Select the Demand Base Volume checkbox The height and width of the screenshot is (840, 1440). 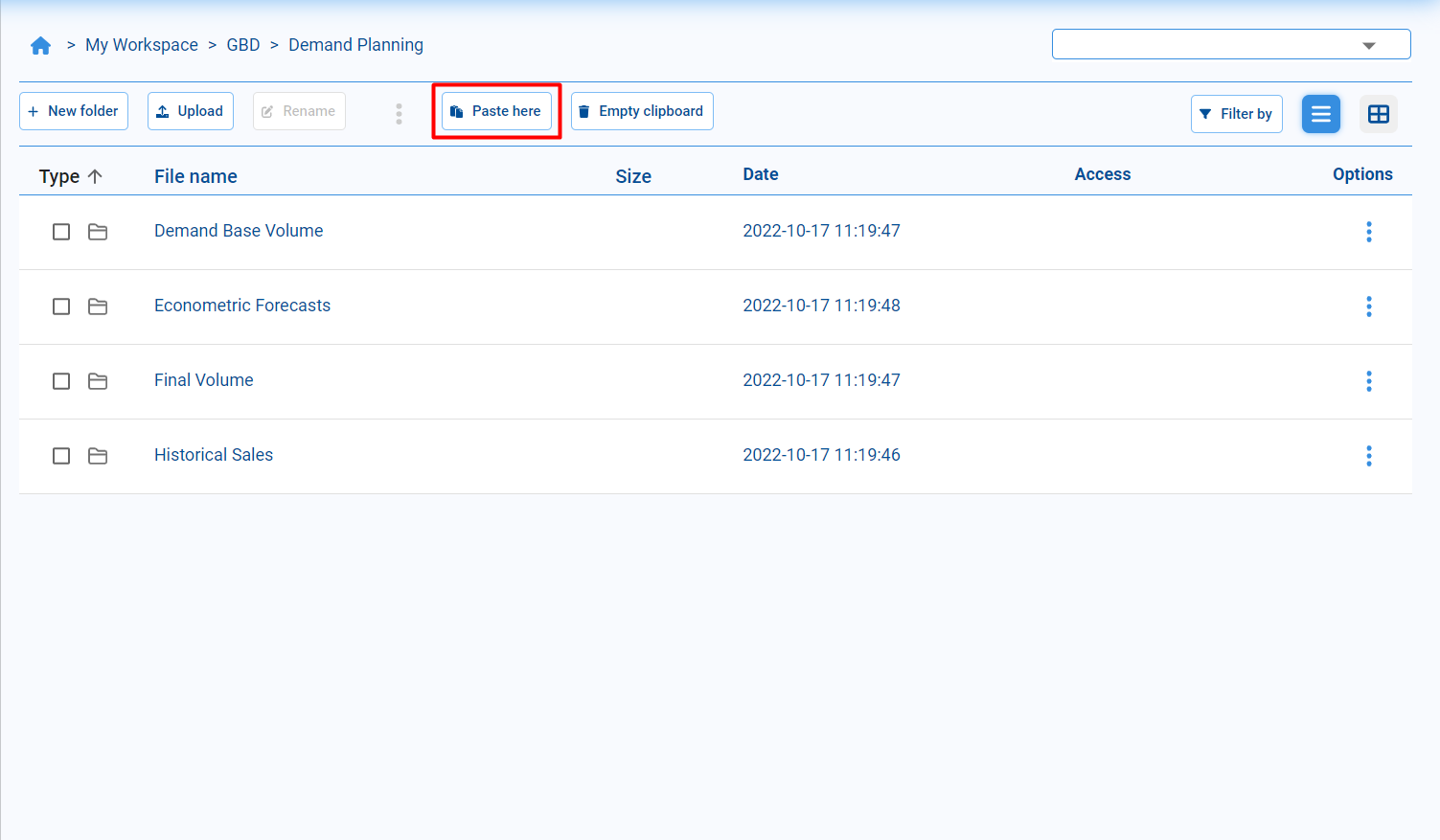[x=61, y=232]
